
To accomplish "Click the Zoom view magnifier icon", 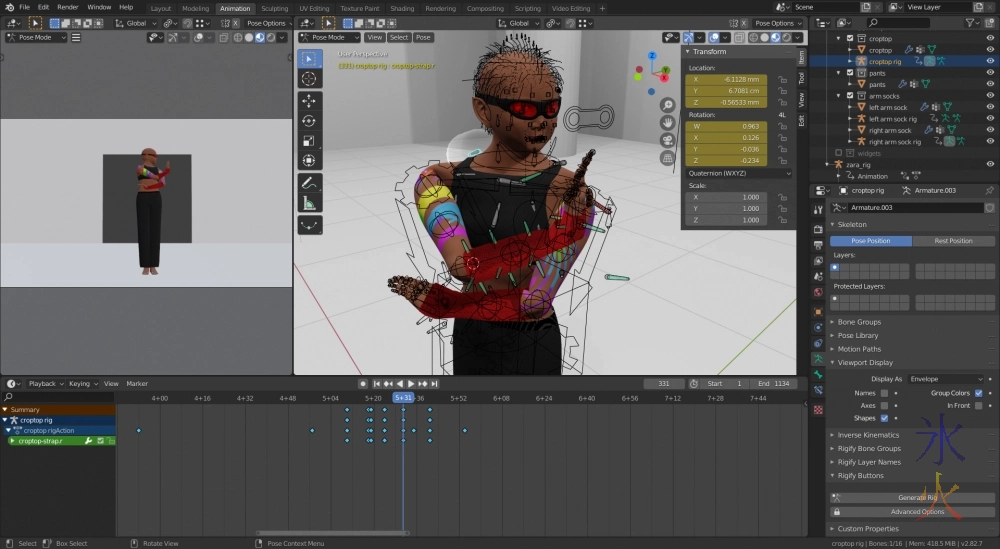I will 667,105.
